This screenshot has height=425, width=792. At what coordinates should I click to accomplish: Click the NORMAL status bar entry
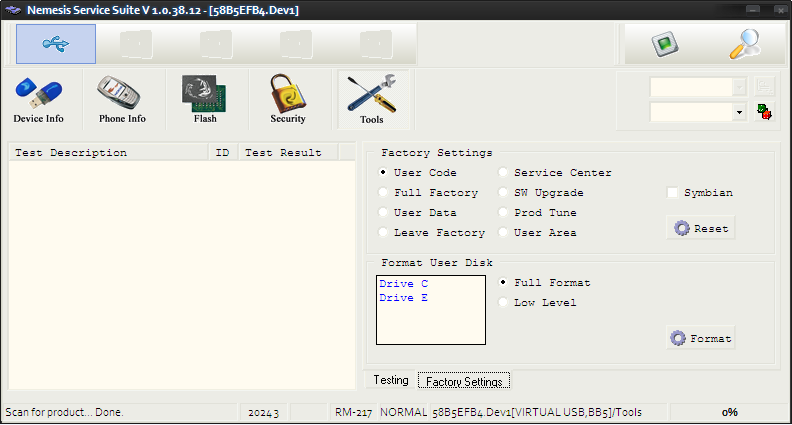403,412
